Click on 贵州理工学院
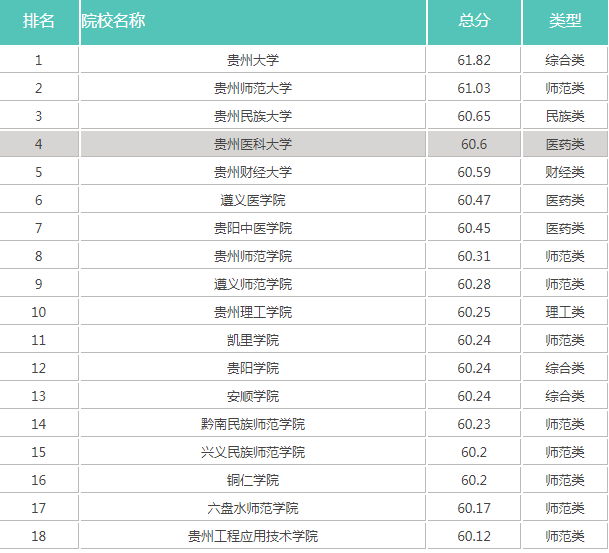This screenshot has height=553, width=609. (x=253, y=312)
